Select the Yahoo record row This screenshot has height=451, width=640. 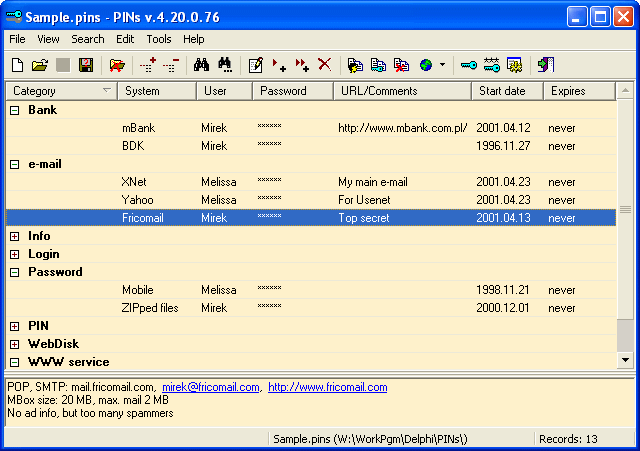311,200
